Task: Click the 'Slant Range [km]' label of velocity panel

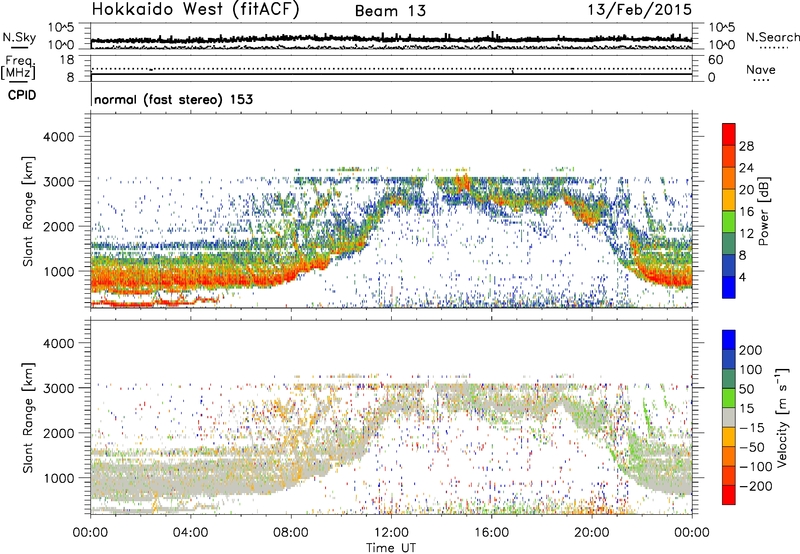Action: tap(28, 418)
